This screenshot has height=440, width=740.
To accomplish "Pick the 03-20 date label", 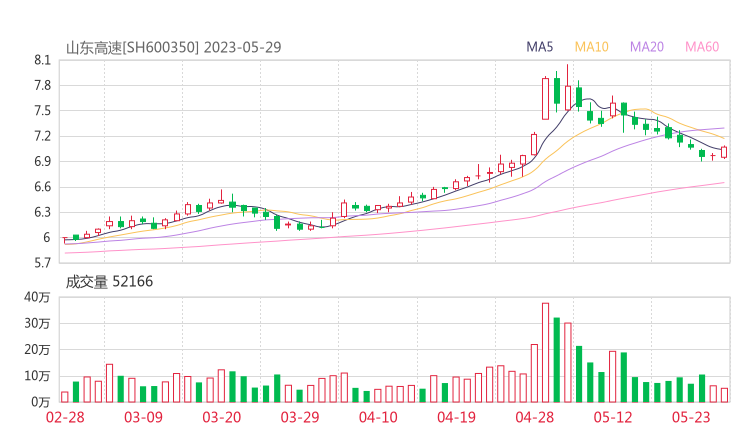I will (x=222, y=417).
